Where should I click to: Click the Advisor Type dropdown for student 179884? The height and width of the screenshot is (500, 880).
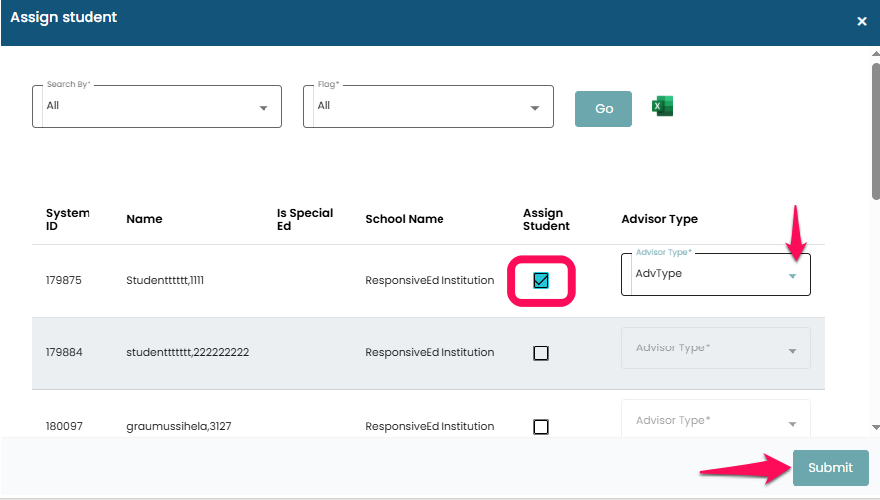715,349
